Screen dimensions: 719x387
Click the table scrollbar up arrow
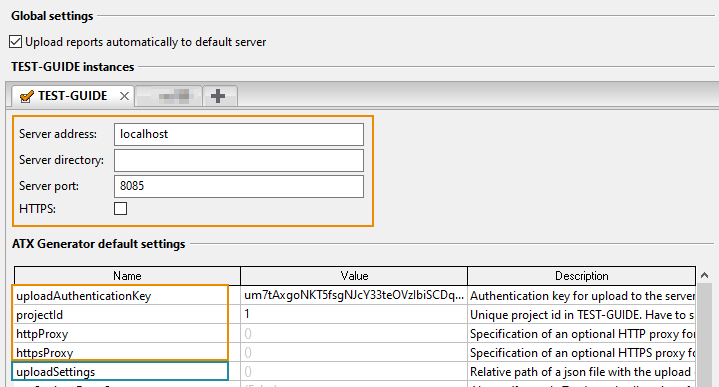704,276
